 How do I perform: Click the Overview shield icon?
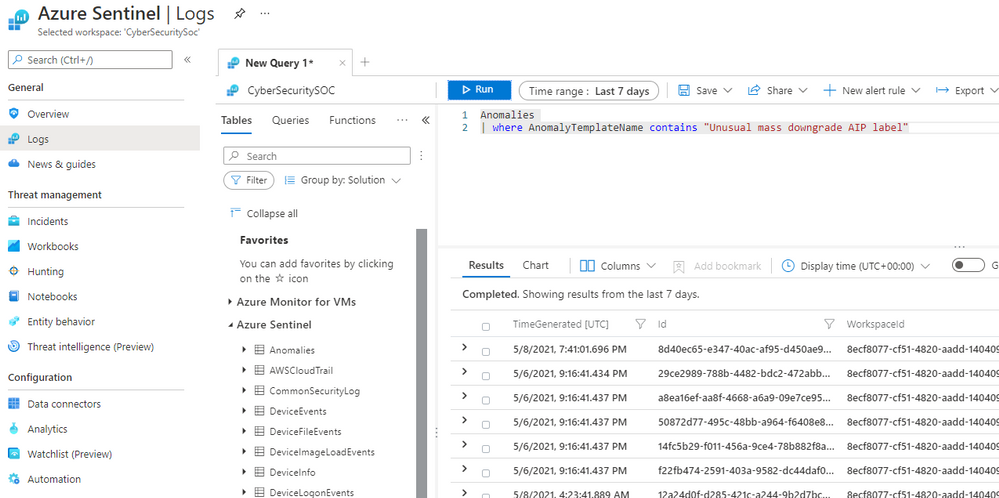point(14,114)
